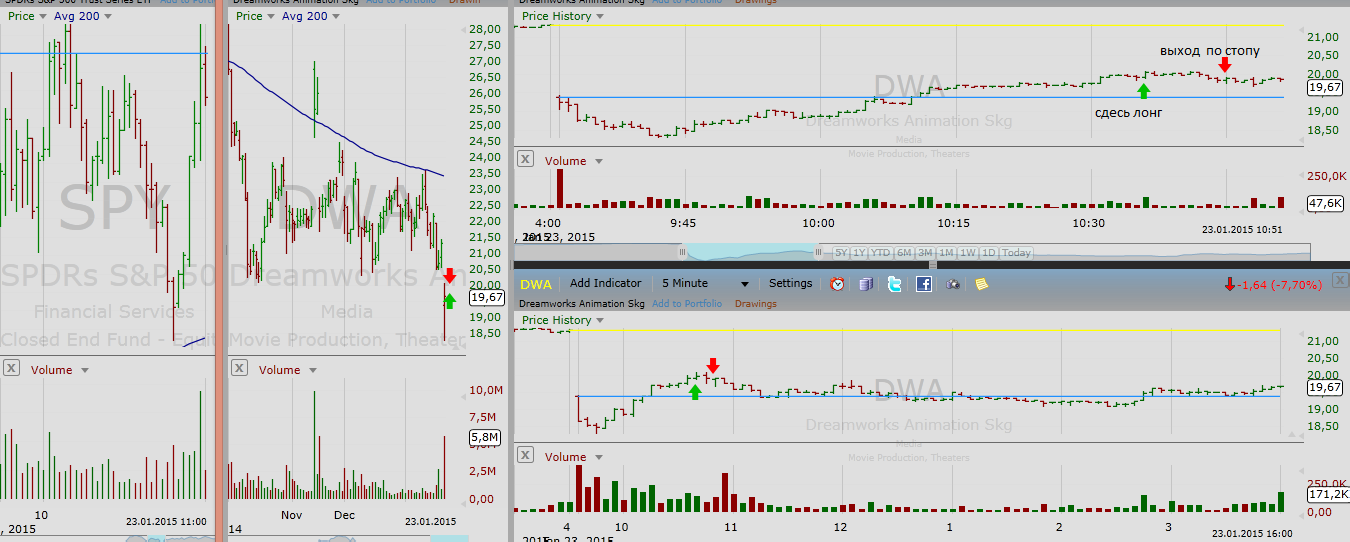Click the 5,8M volume value label

[x=485, y=437]
